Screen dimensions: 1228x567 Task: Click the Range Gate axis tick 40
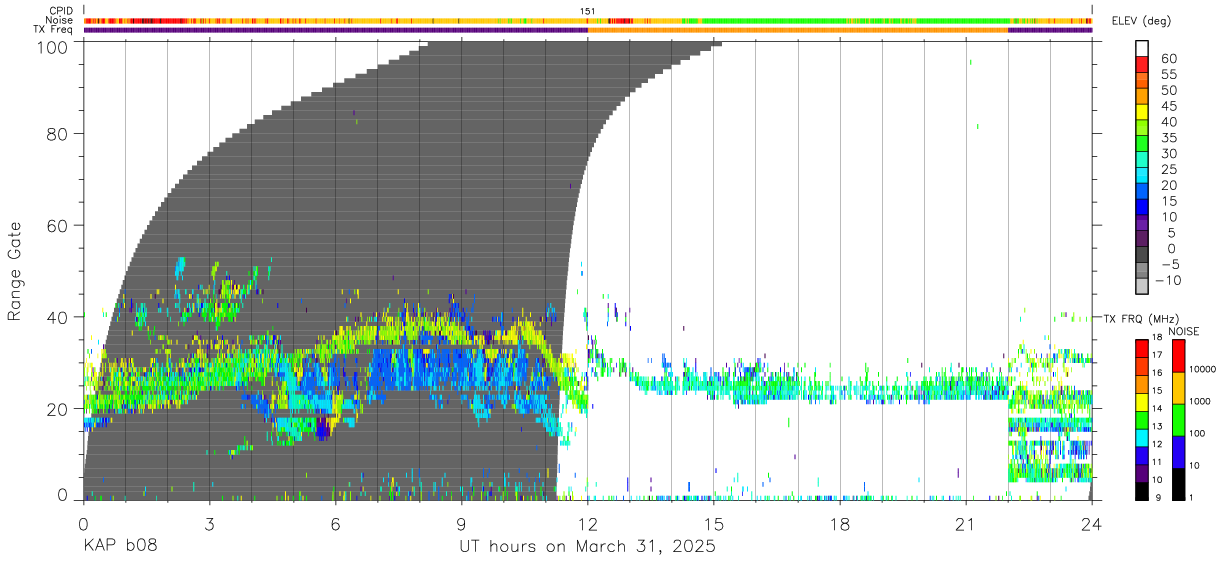58,317
